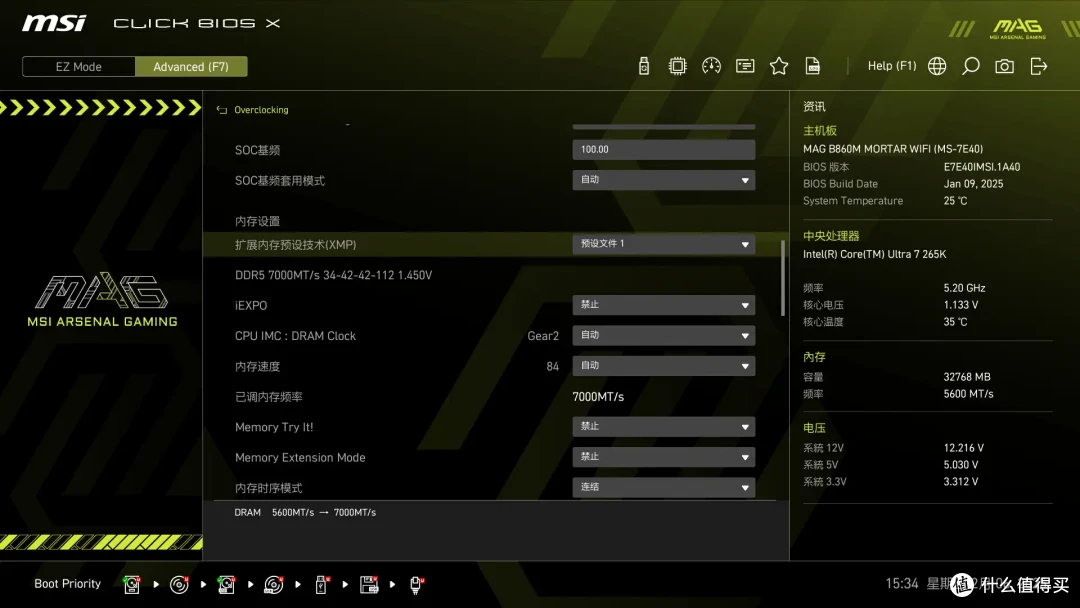Viewport: 1080px width, 608px height.
Task: Click MAG B860M MORTAR WIFI (MS-7E40) text
Action: point(893,149)
